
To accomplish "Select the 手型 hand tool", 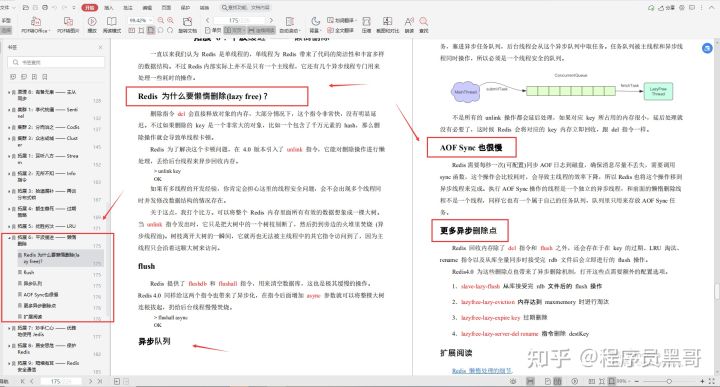I will click(6, 21).
